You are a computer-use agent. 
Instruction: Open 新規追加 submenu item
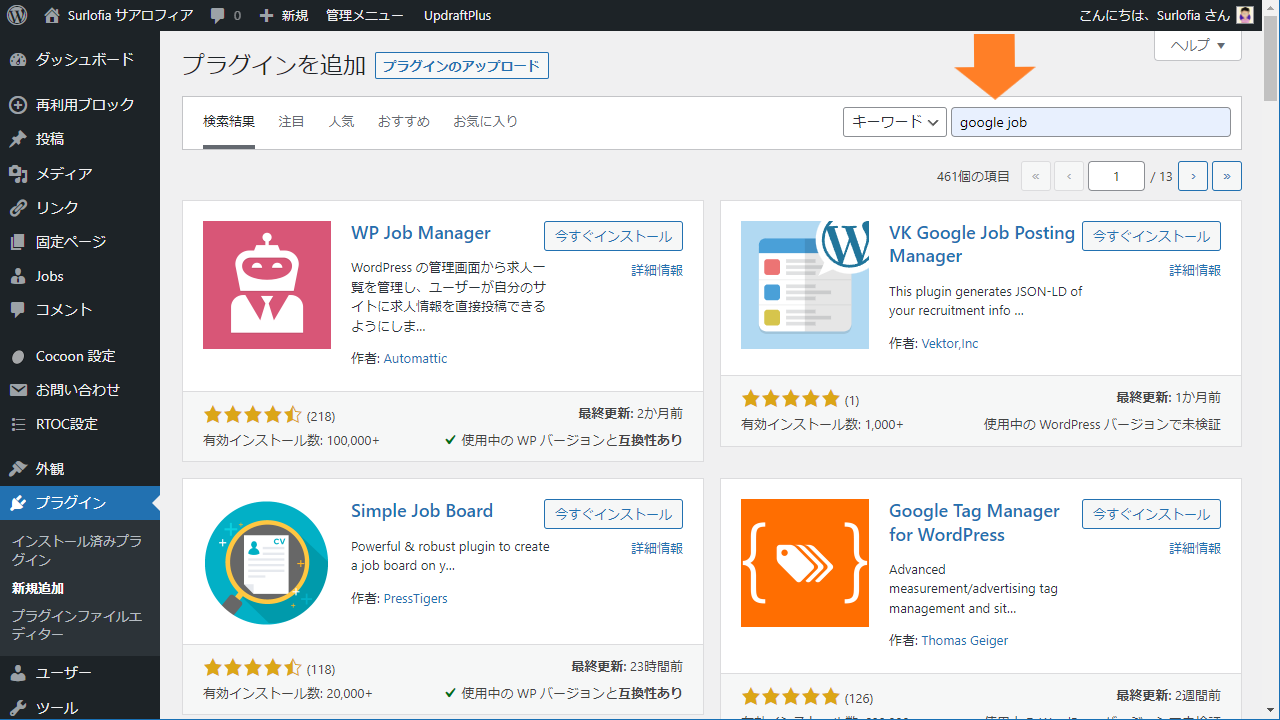38,588
